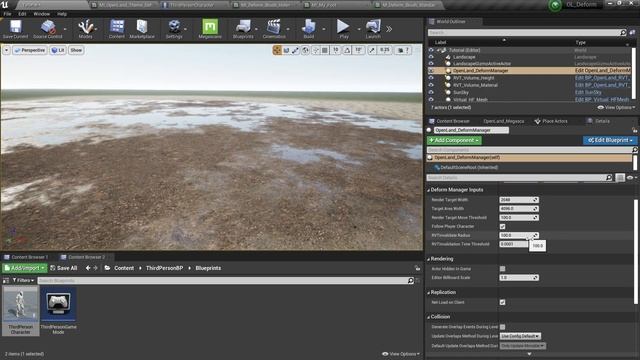Open camera speed setting in viewport
The height and width of the screenshot is (360, 640).
(403, 50)
